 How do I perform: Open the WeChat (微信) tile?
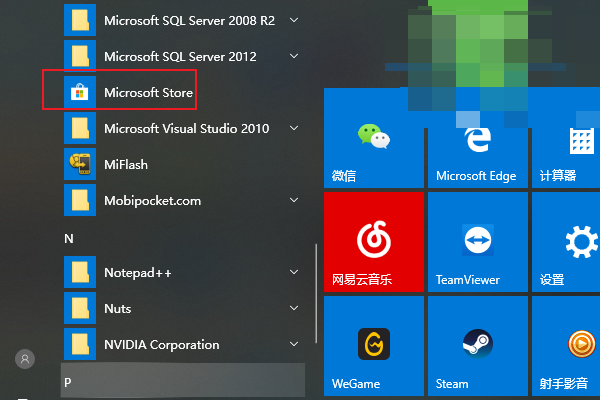click(374, 138)
